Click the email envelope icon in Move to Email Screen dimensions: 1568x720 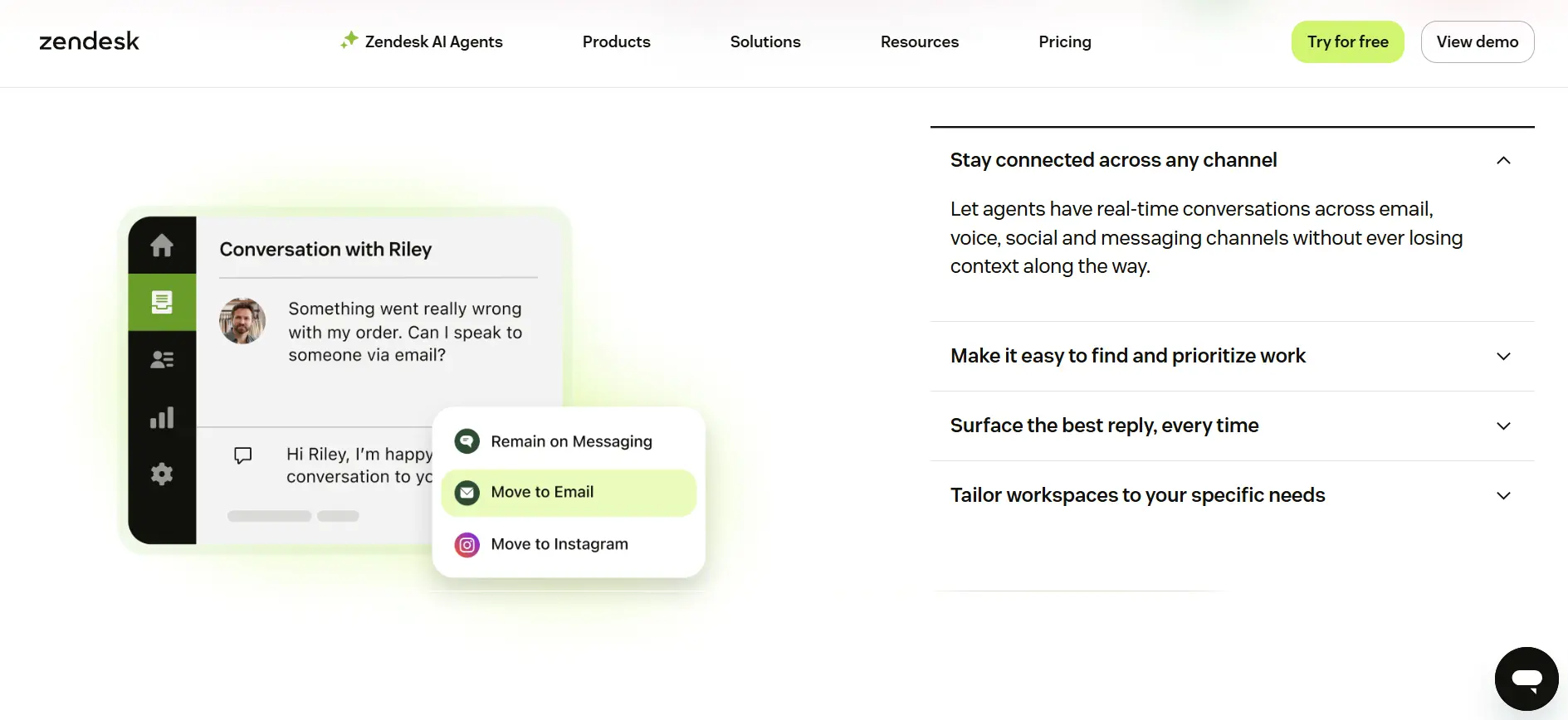(x=466, y=492)
